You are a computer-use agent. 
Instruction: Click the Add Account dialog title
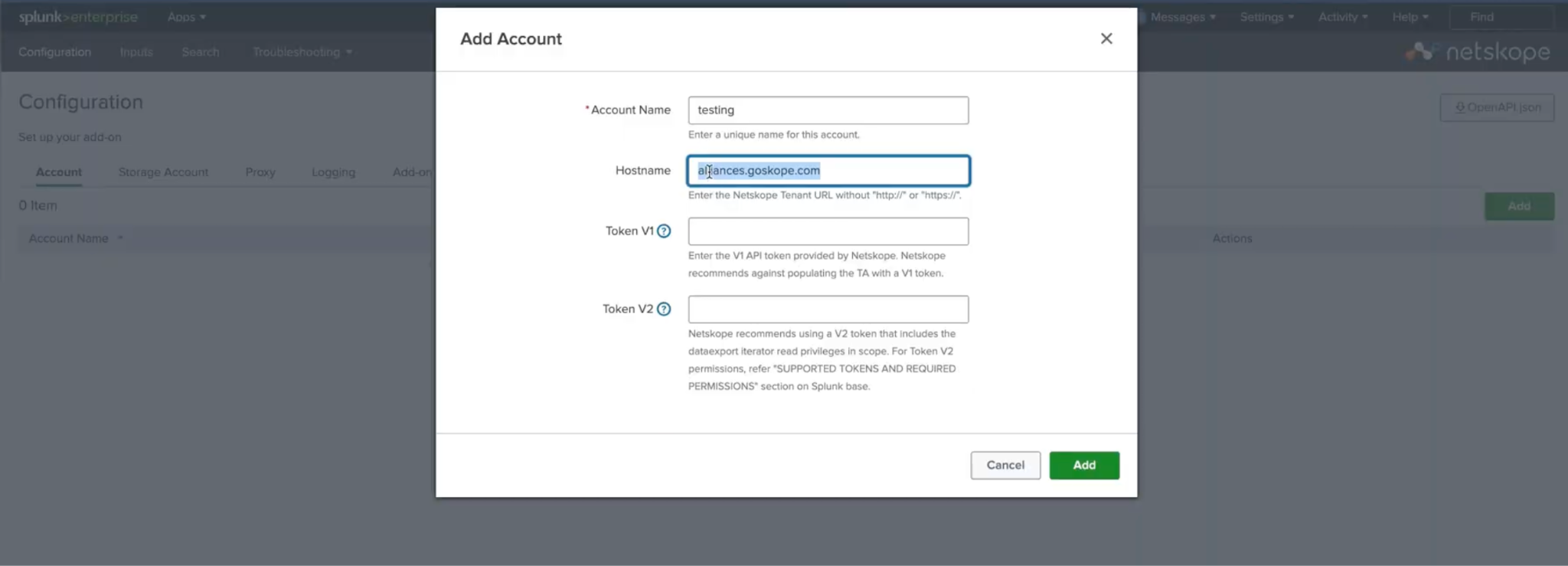(511, 39)
